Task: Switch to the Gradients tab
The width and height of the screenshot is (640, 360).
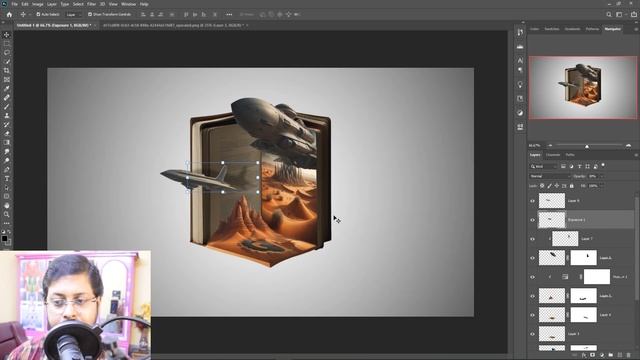Action: tap(572, 29)
